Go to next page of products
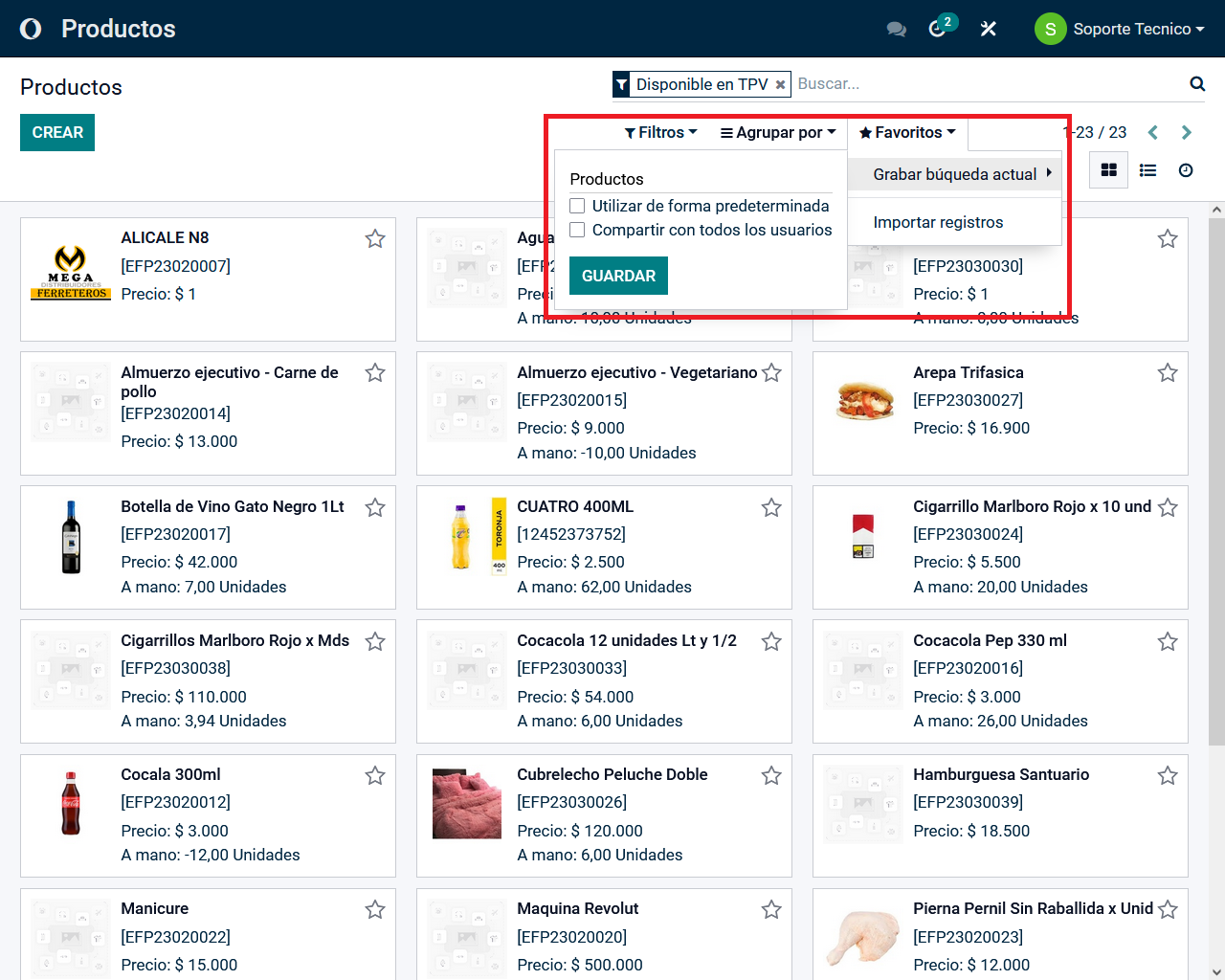Screen dimensions: 1225x980 click(1187, 133)
